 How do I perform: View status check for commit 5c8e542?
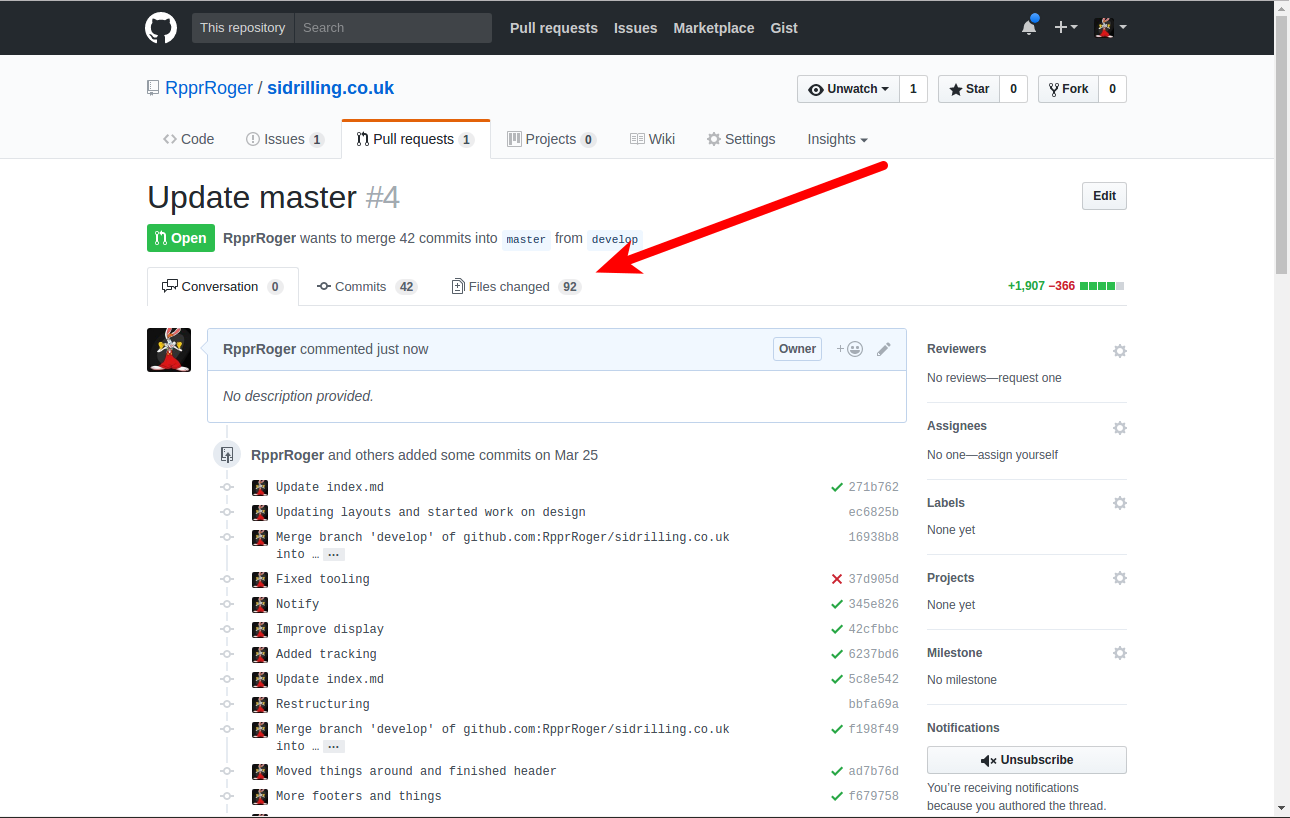pyautogui.click(x=837, y=679)
